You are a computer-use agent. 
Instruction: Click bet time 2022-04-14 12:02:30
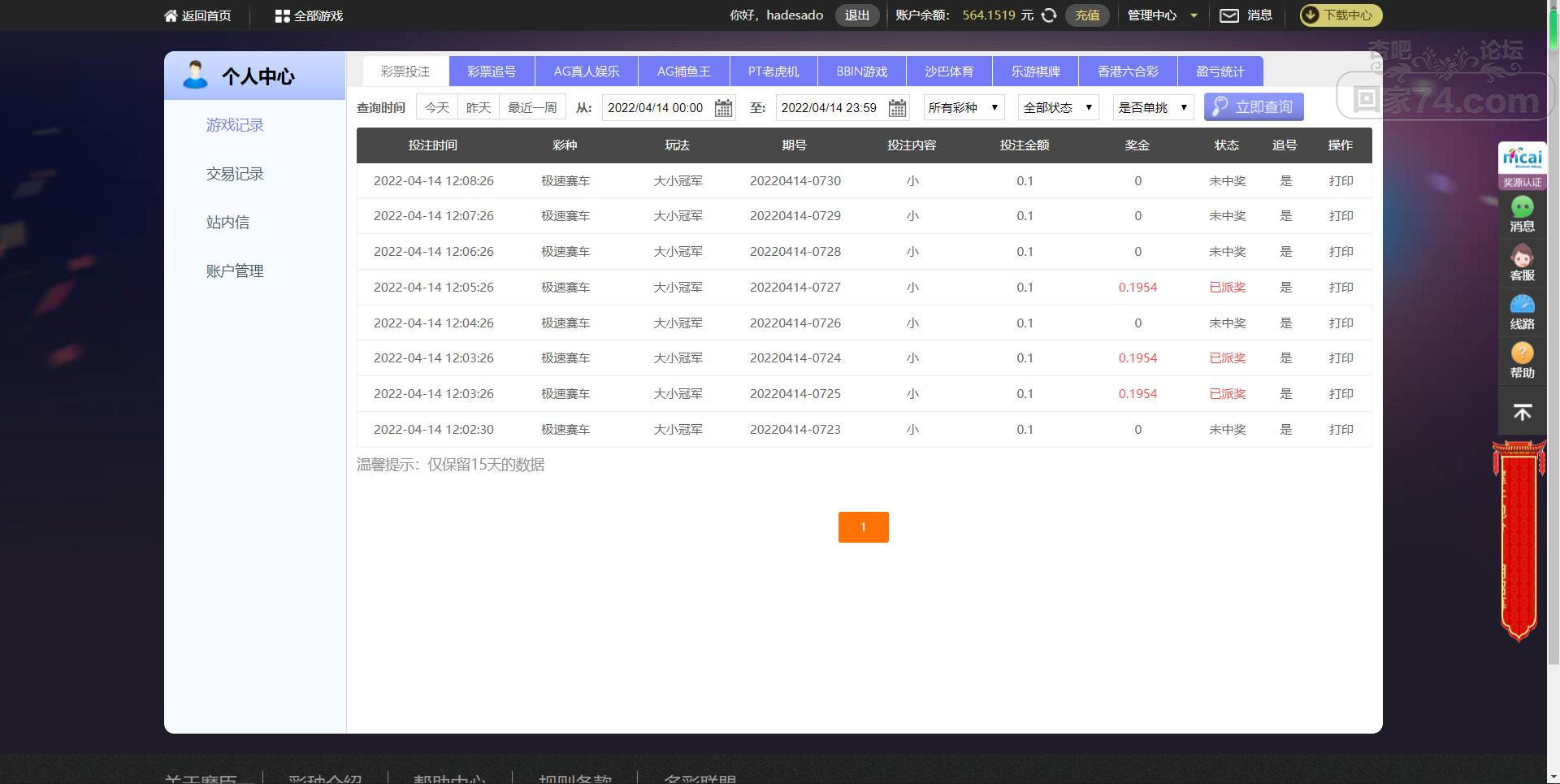pyautogui.click(x=434, y=430)
